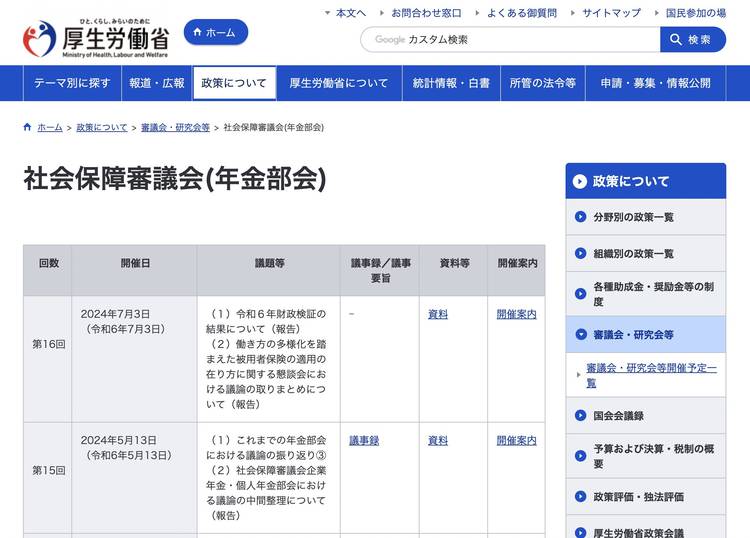Click arrow icon beside 組織別の政策一覧
The image size is (750, 538).
pyautogui.click(x=581, y=254)
